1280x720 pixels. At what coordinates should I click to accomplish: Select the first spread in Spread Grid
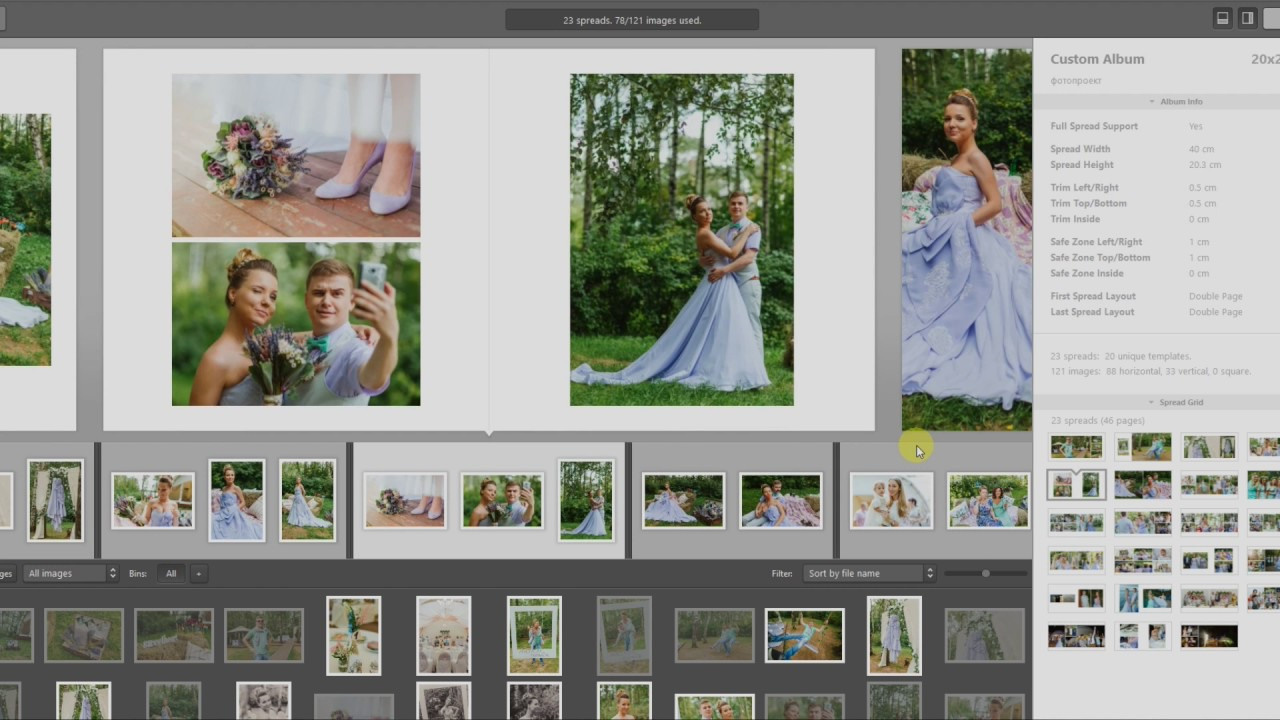pos(1076,447)
